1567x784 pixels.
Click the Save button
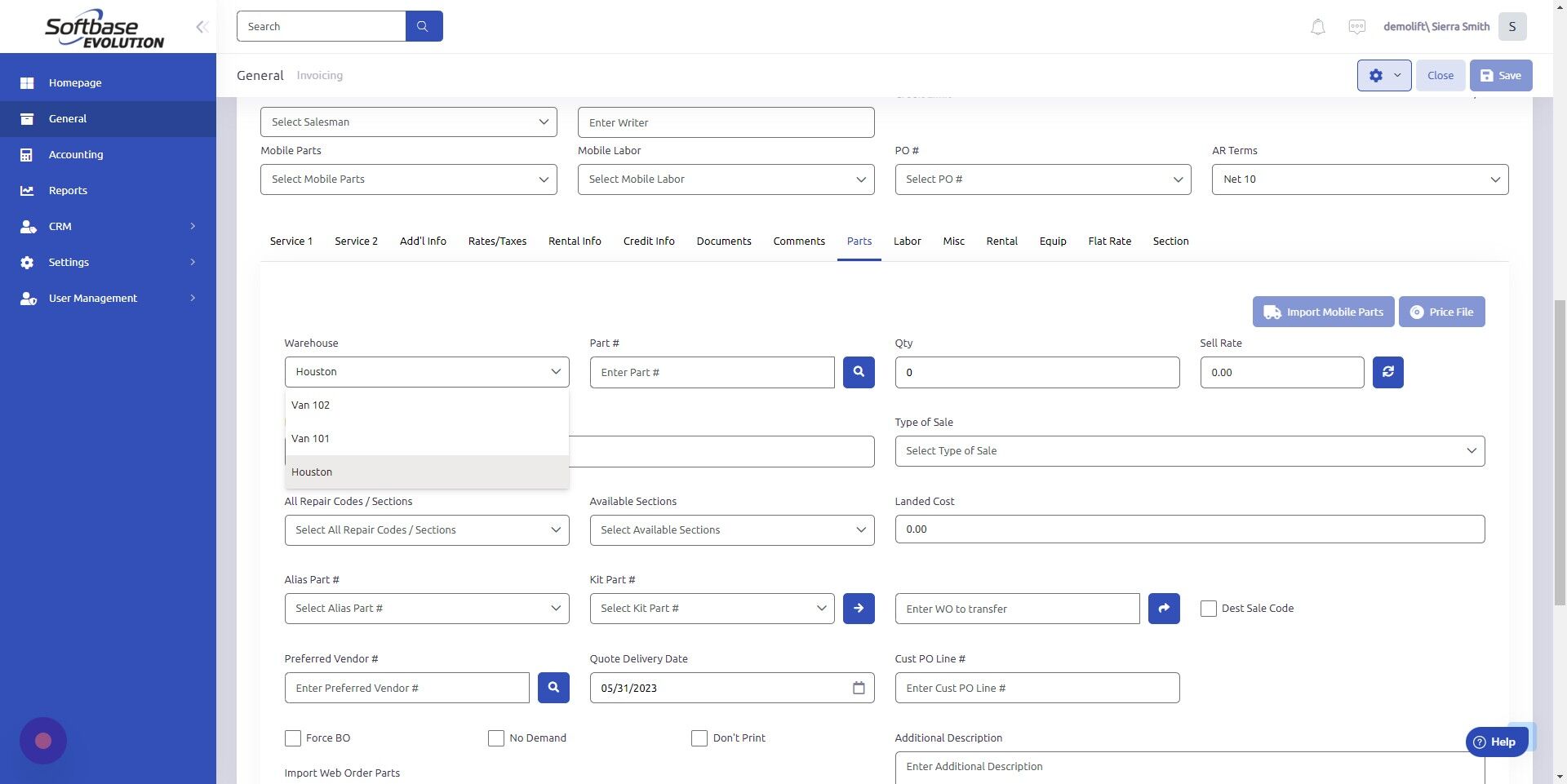point(1500,75)
